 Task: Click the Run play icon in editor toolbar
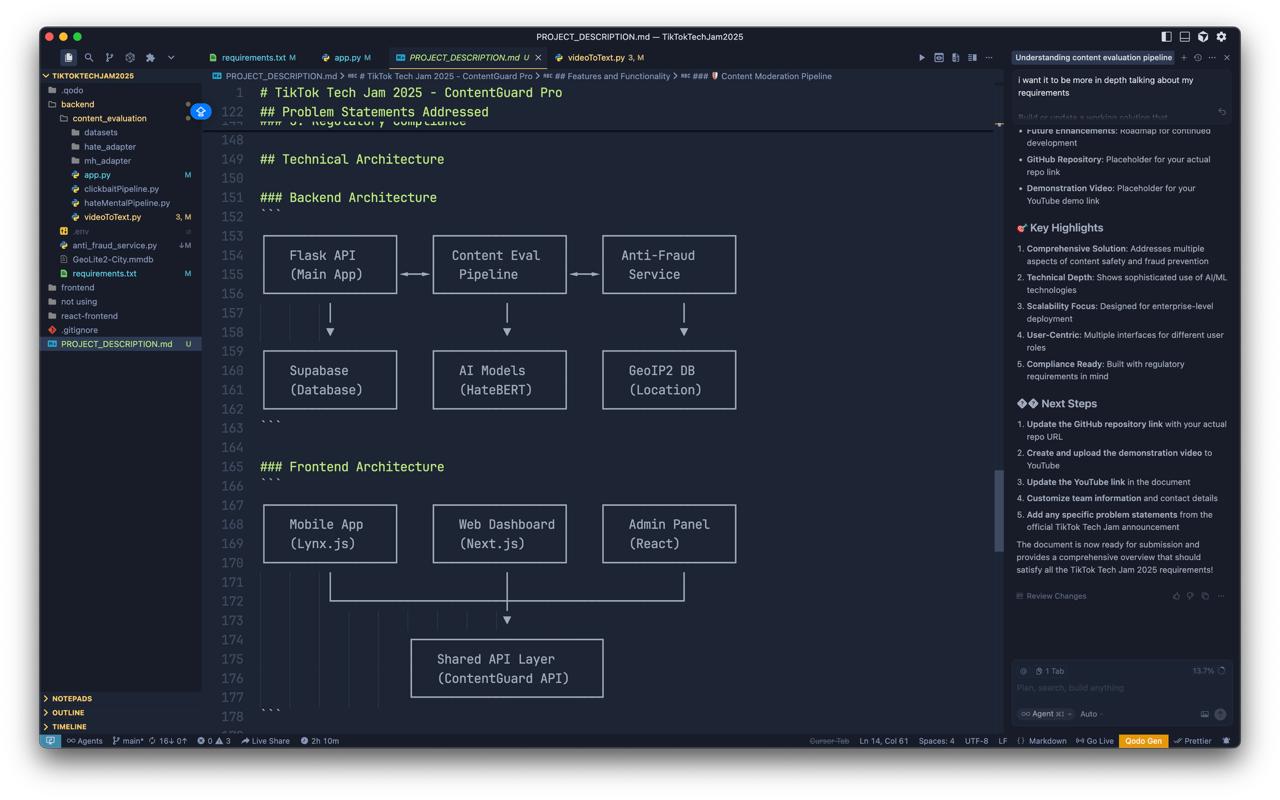(x=922, y=58)
